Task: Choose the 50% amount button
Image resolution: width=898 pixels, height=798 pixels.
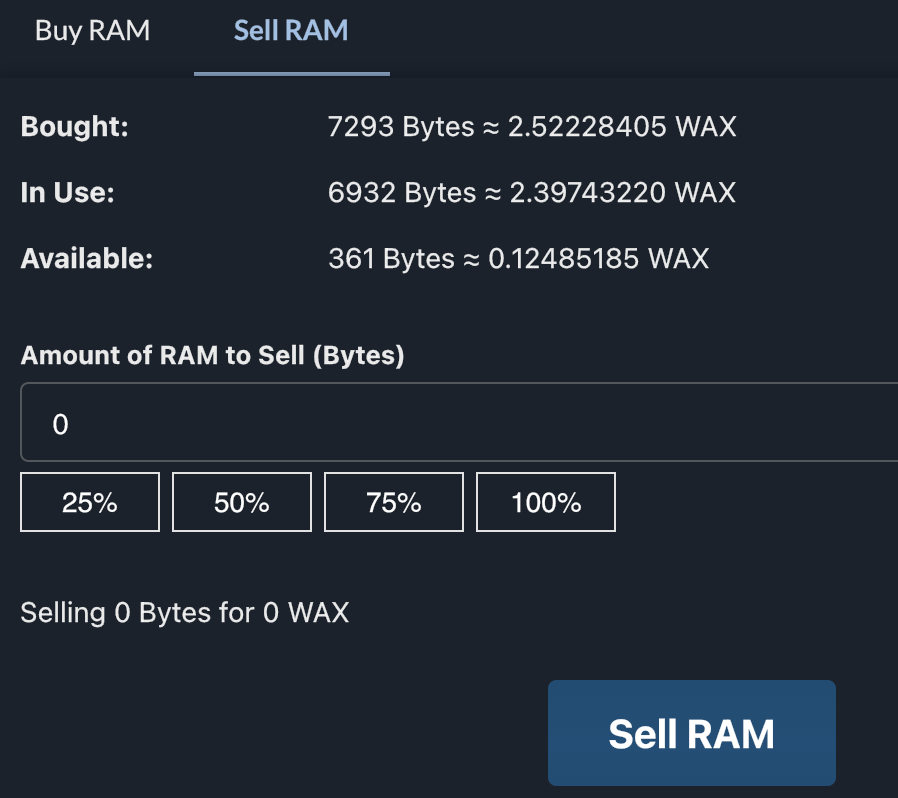Action: coord(242,502)
